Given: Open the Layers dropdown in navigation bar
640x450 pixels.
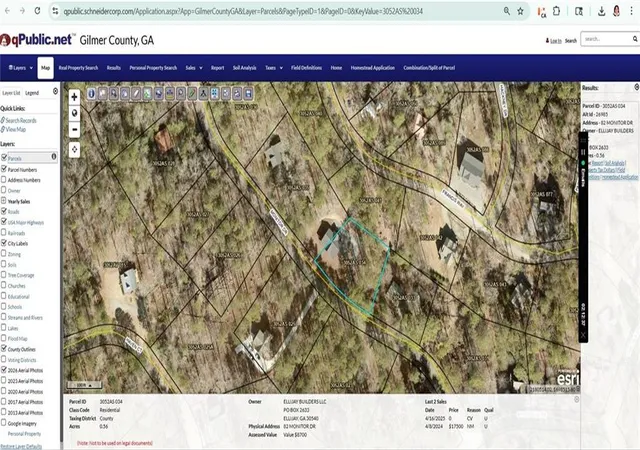Looking at the screenshot, I should coord(20,68).
